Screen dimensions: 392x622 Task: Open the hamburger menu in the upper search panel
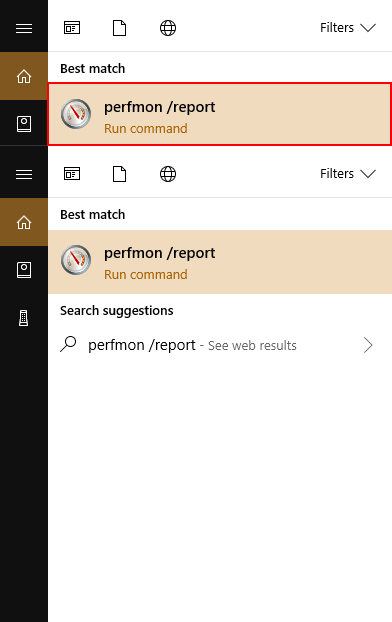tap(24, 28)
